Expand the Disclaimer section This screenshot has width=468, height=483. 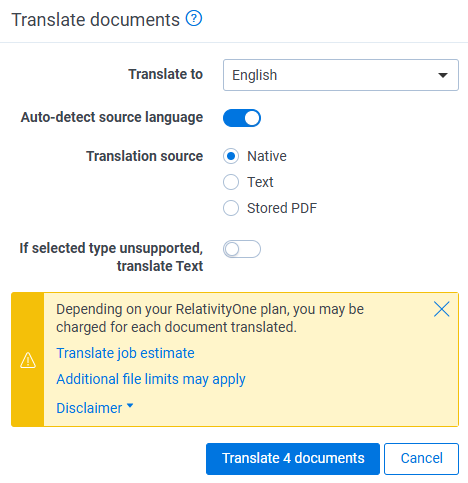(95, 408)
